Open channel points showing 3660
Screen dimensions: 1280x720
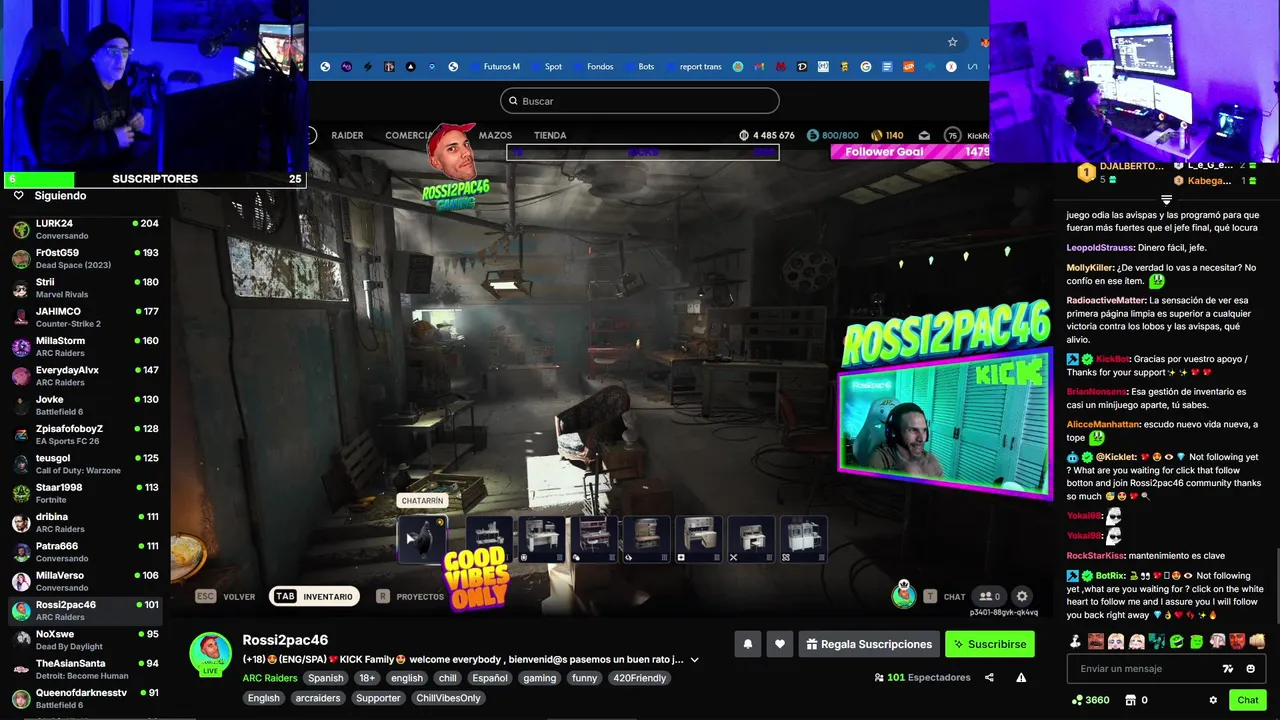click(x=1090, y=700)
